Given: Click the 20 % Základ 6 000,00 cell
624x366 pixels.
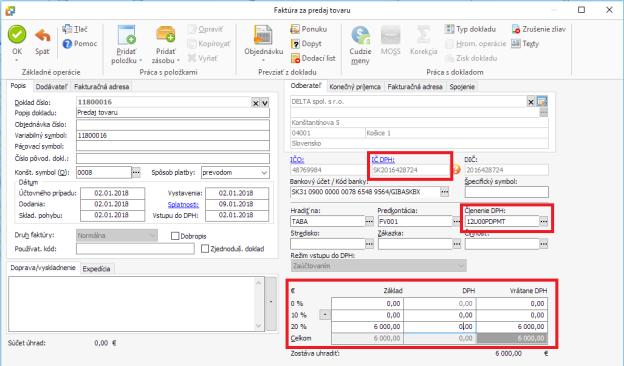Looking at the screenshot, I should (x=367, y=327).
